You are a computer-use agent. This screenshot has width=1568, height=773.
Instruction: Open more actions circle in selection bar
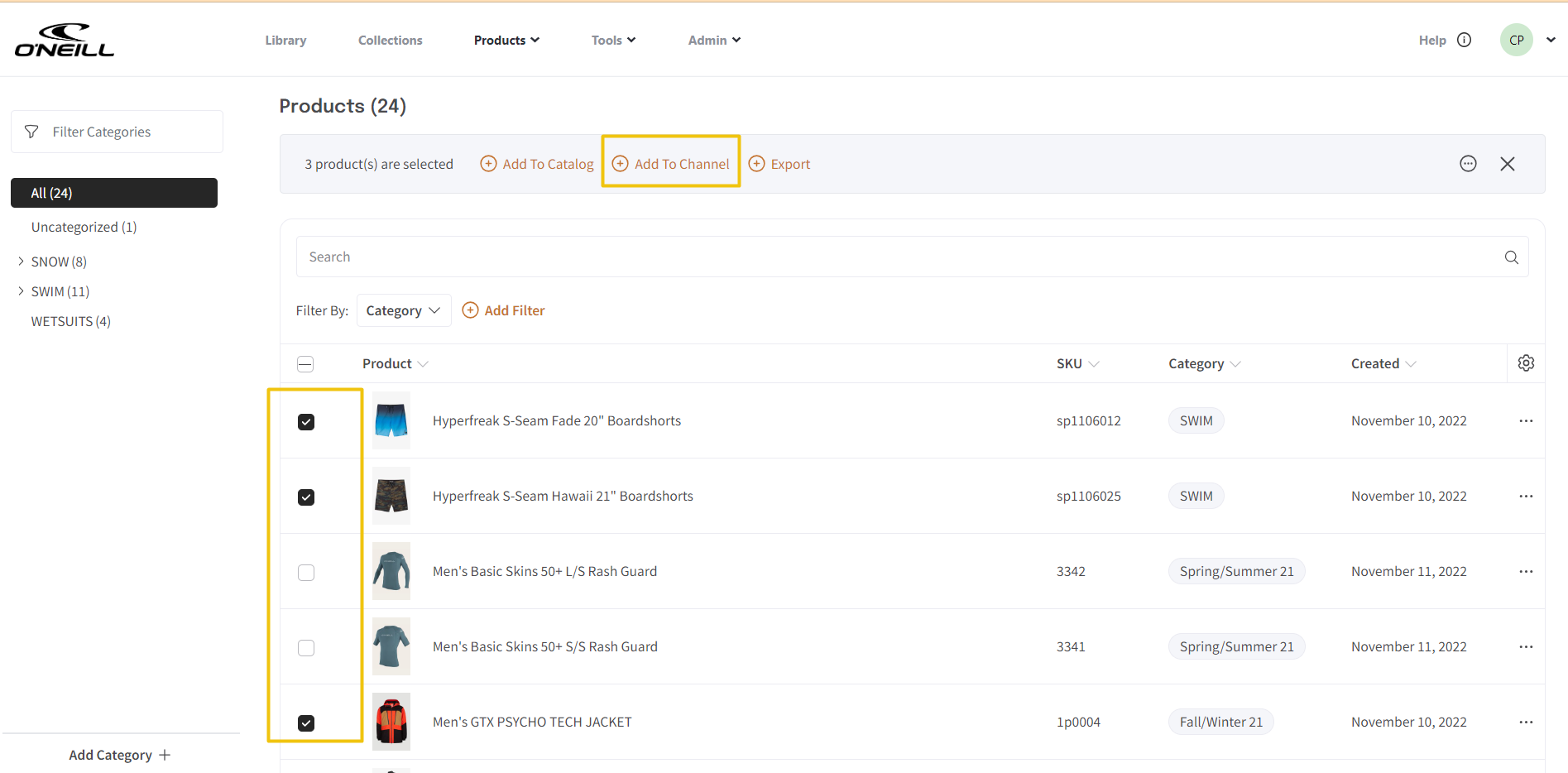(x=1468, y=164)
